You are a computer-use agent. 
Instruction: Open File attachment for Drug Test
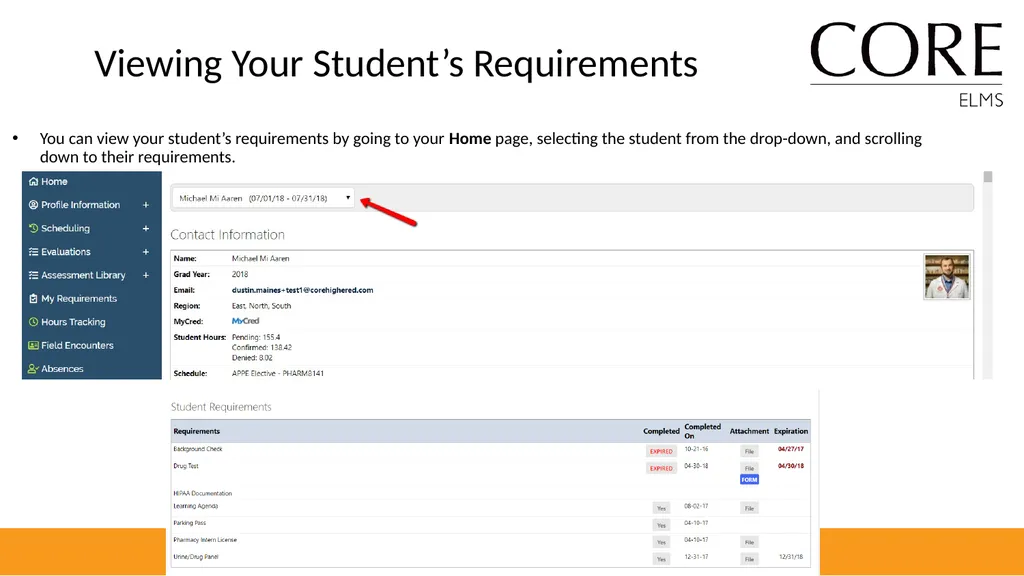[749, 468]
